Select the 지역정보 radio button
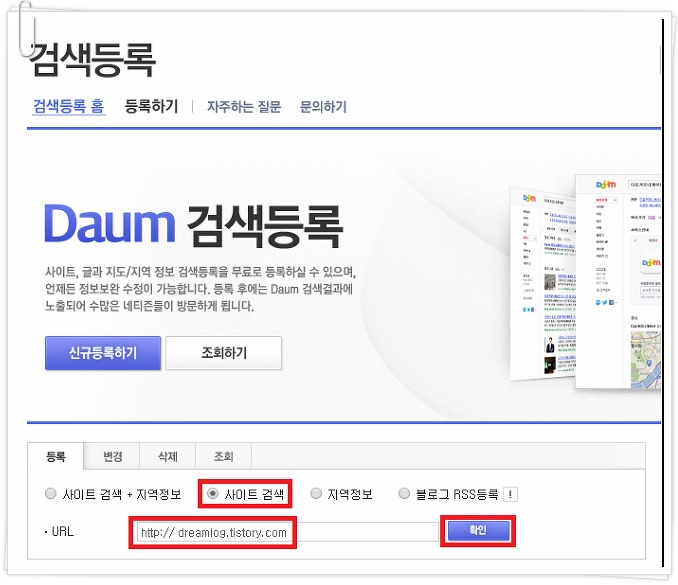The width and height of the screenshot is (678, 585). pyautogui.click(x=316, y=493)
